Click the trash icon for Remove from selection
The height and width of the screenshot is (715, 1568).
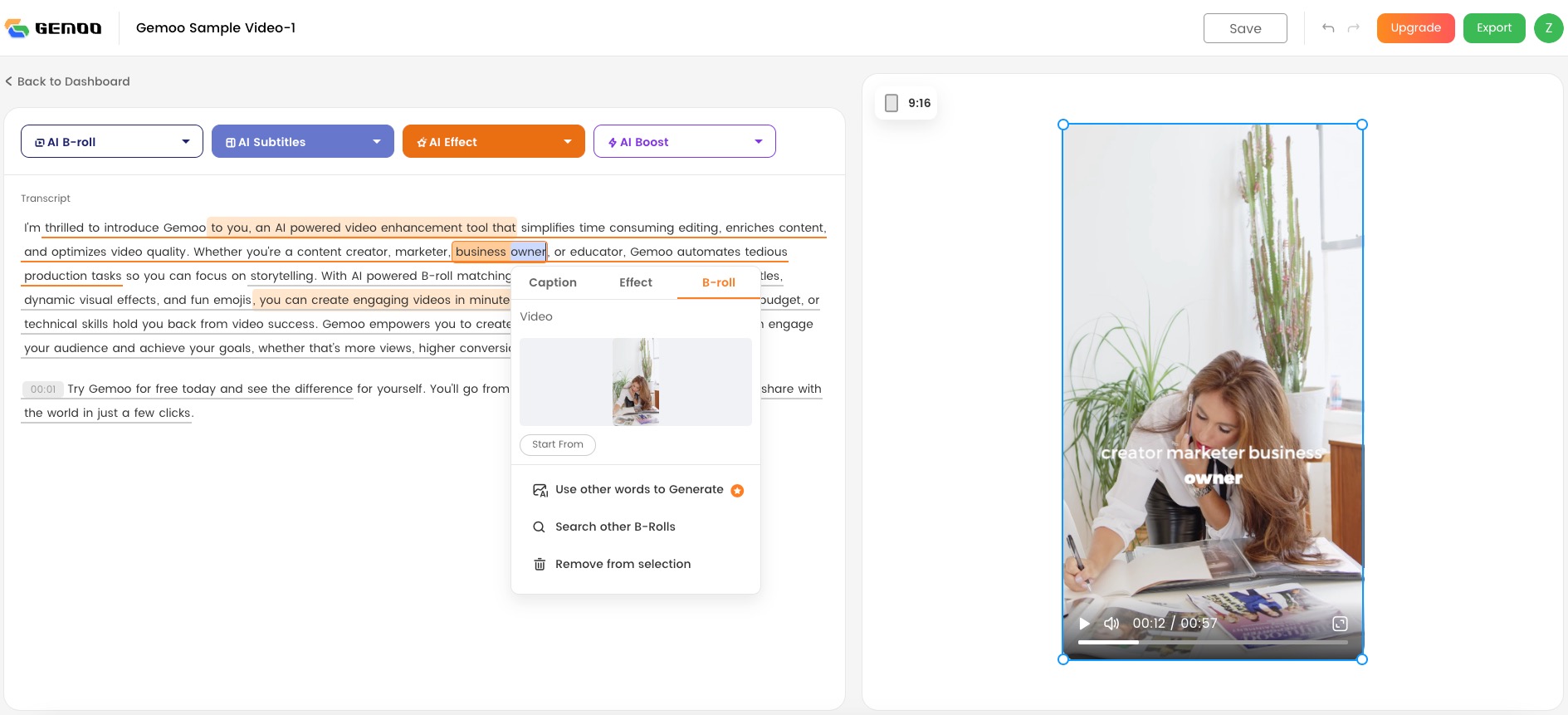pos(540,565)
